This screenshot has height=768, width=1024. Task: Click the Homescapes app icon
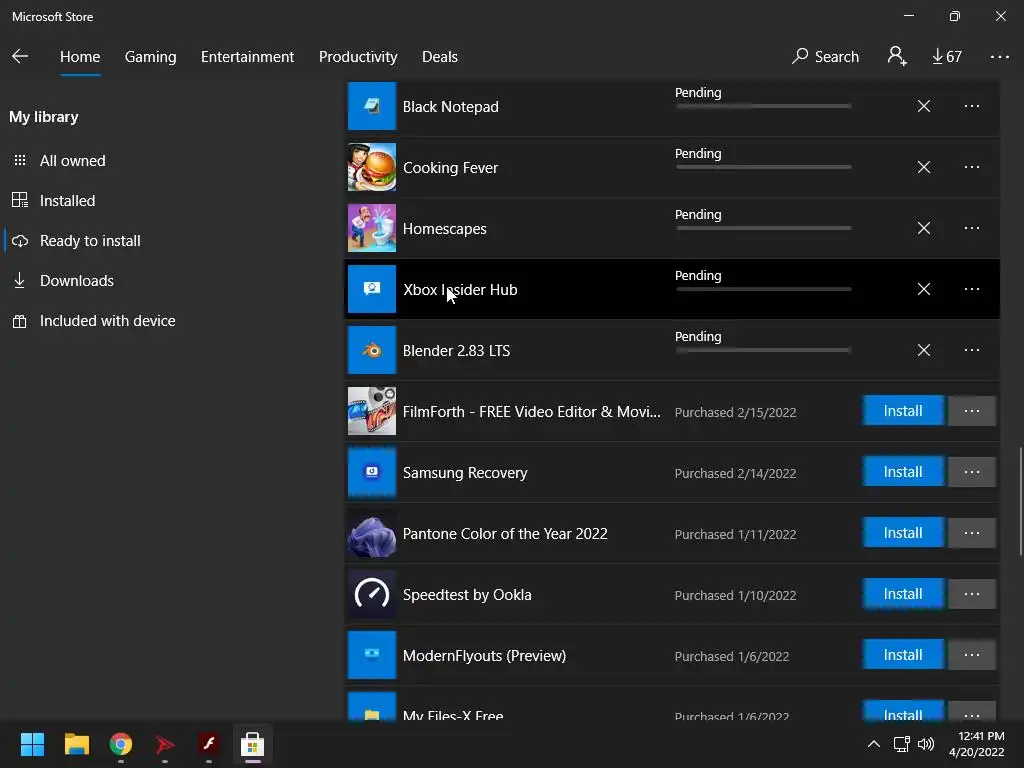372,228
